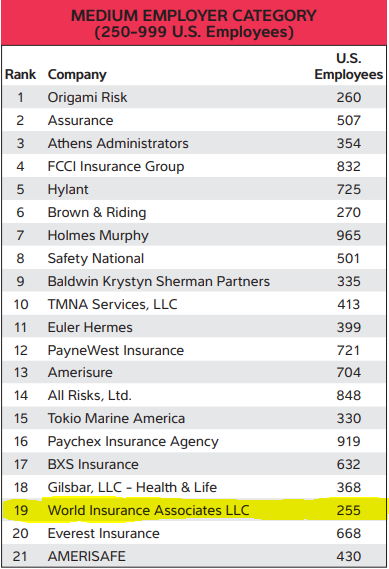Select Everest Insurance employee count 668
The width and height of the screenshot is (389, 569).
pos(348,533)
